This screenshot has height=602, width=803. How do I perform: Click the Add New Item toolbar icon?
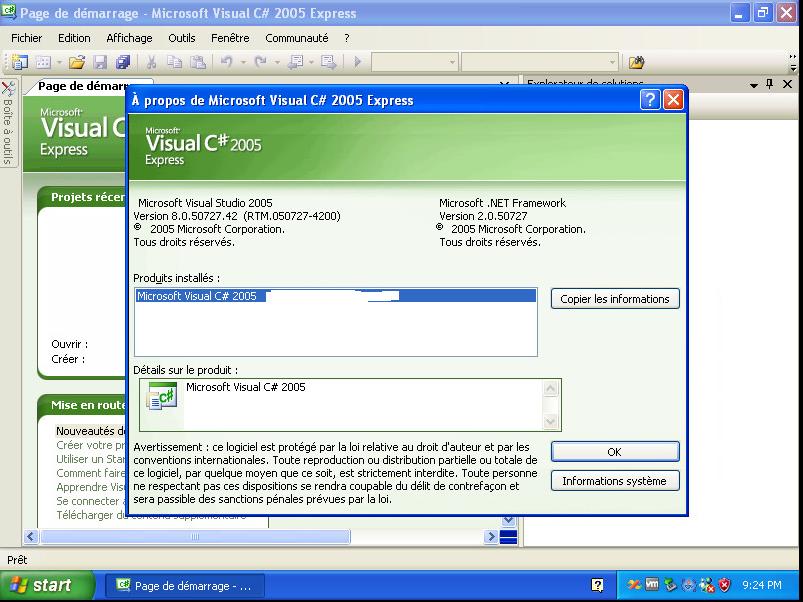43,62
